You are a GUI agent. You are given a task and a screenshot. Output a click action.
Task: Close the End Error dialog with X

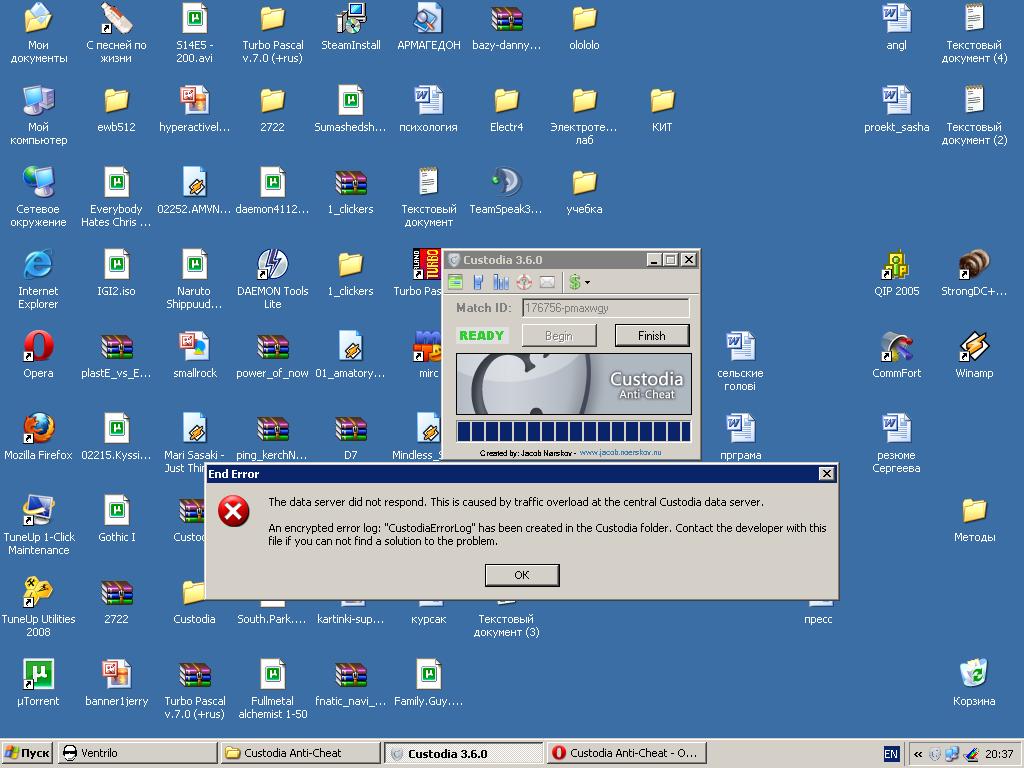826,473
